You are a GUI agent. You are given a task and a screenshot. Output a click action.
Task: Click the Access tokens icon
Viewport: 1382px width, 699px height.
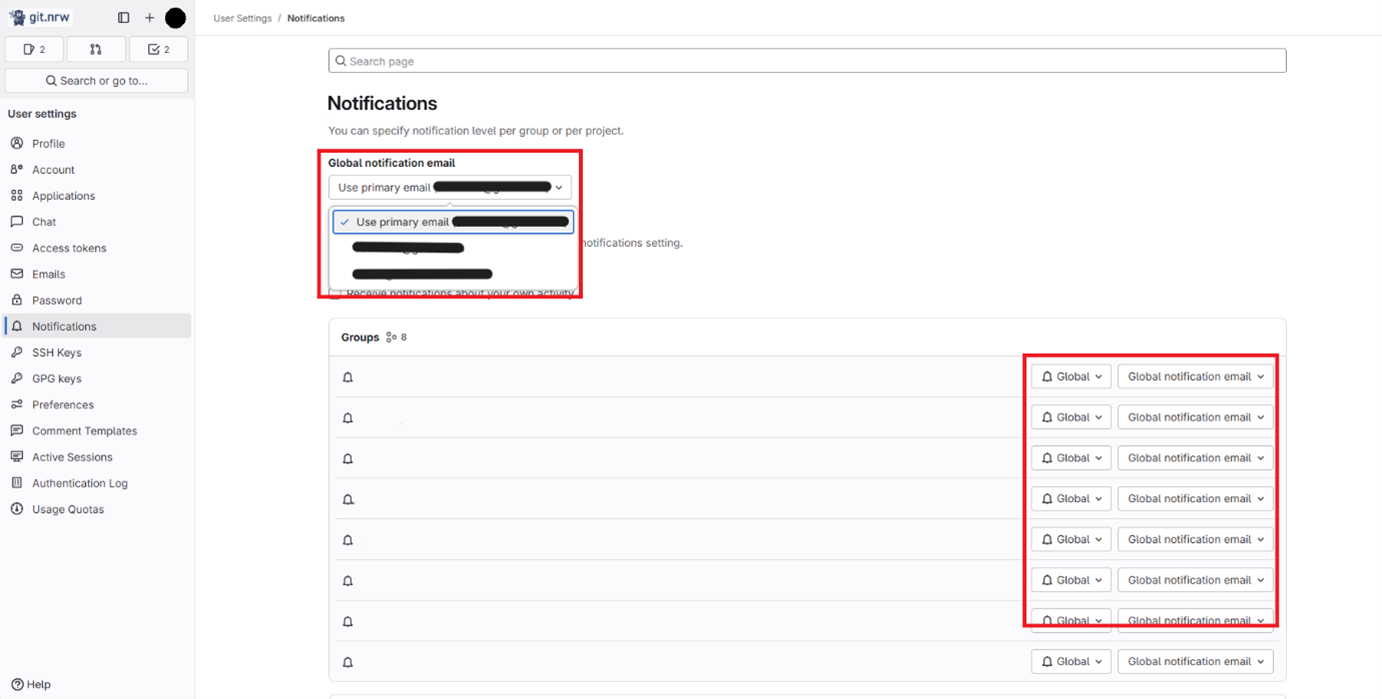[17, 247]
